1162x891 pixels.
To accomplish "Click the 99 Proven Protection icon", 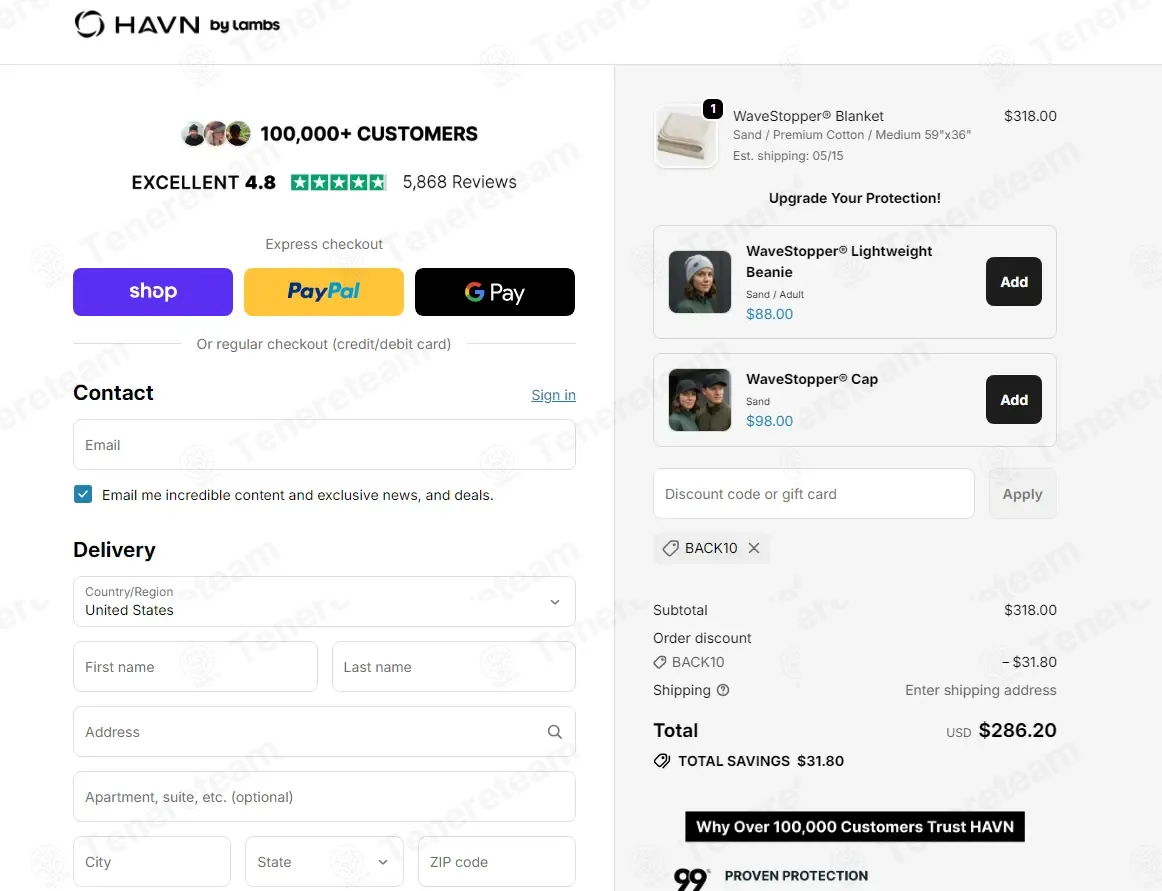I will tap(691, 878).
